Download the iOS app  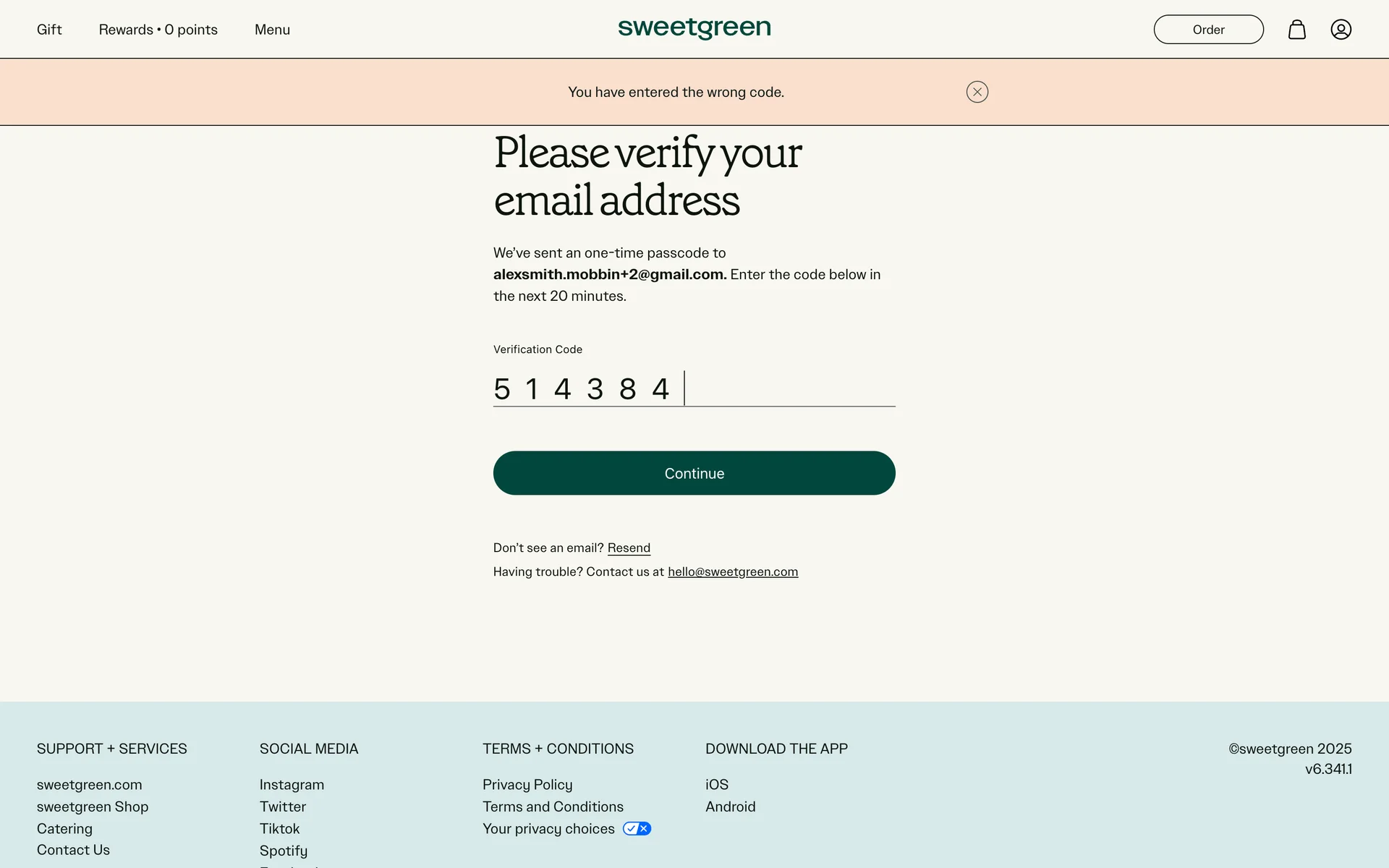[x=717, y=784]
